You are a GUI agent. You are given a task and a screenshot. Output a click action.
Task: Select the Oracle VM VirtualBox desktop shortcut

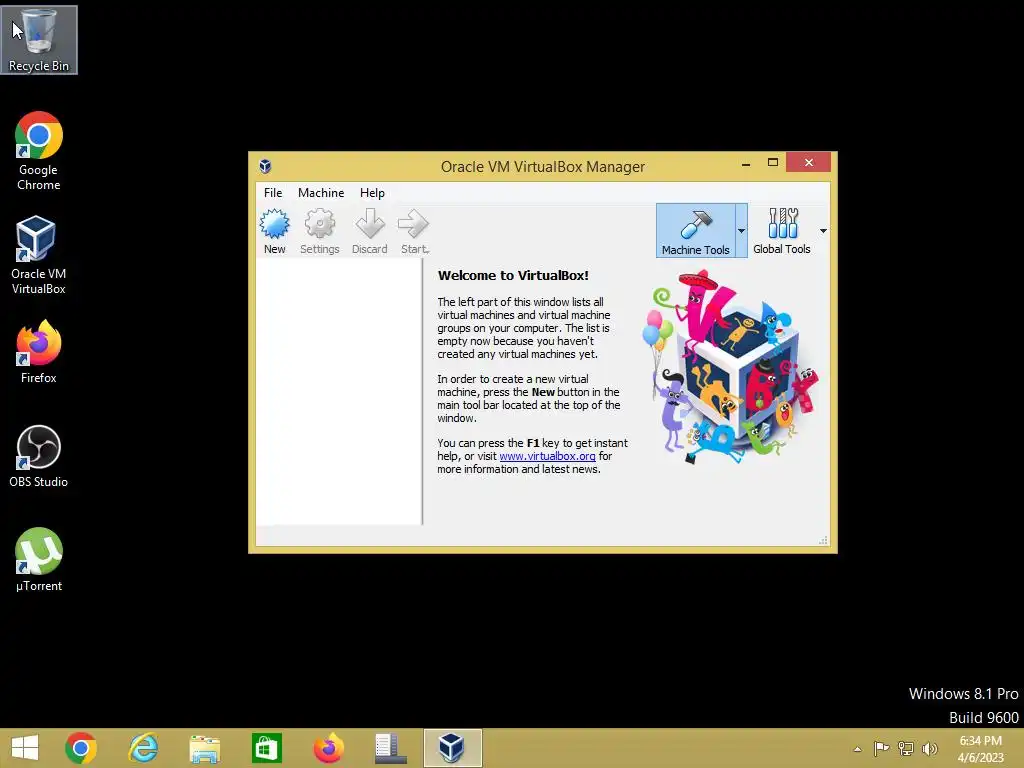click(x=39, y=255)
